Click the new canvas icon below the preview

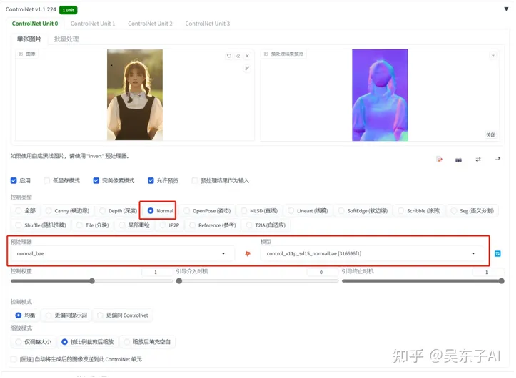tap(439, 159)
